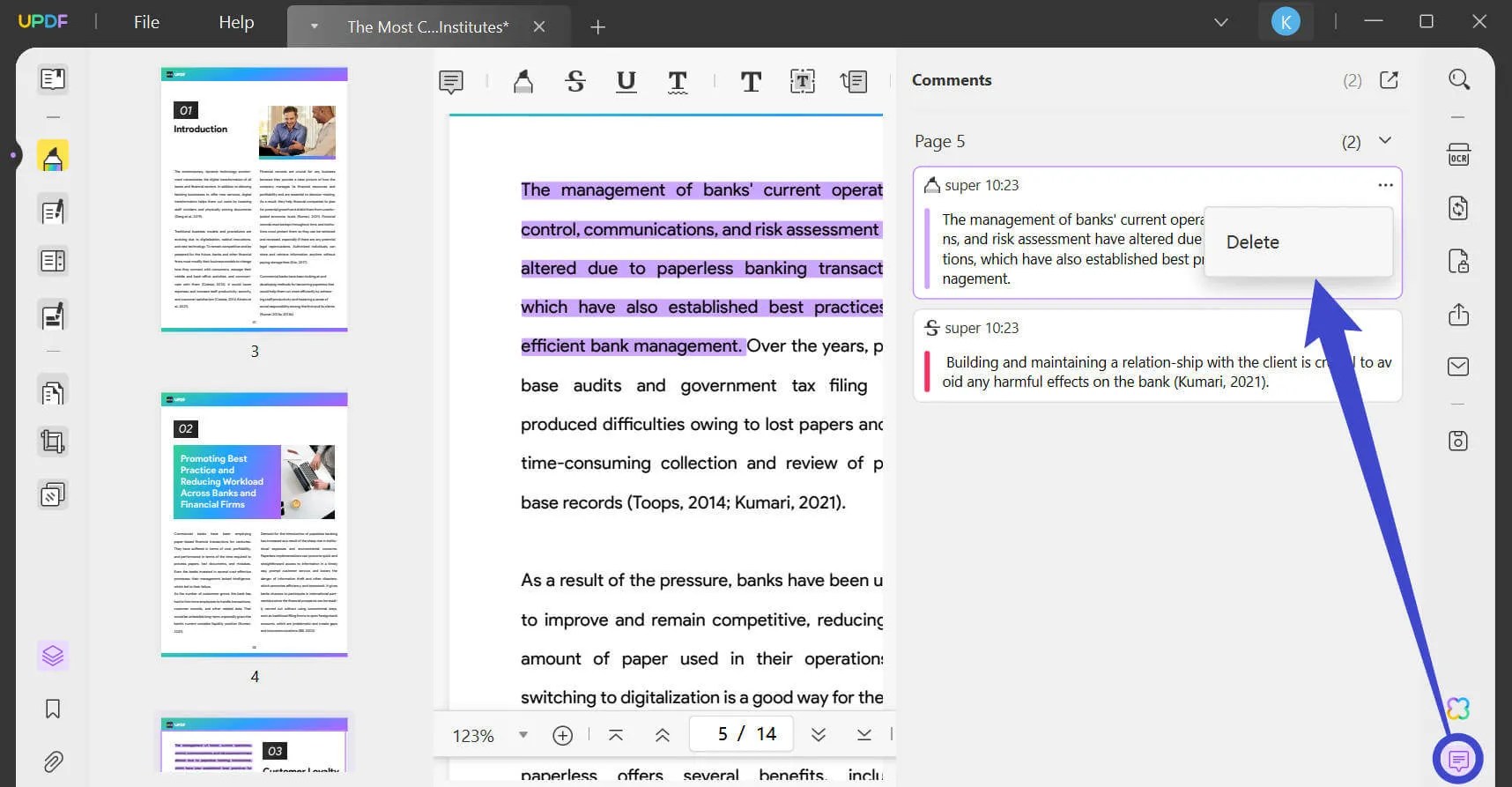Open the Save as other icon
Viewport: 1512px width, 787px height.
coord(1459,441)
